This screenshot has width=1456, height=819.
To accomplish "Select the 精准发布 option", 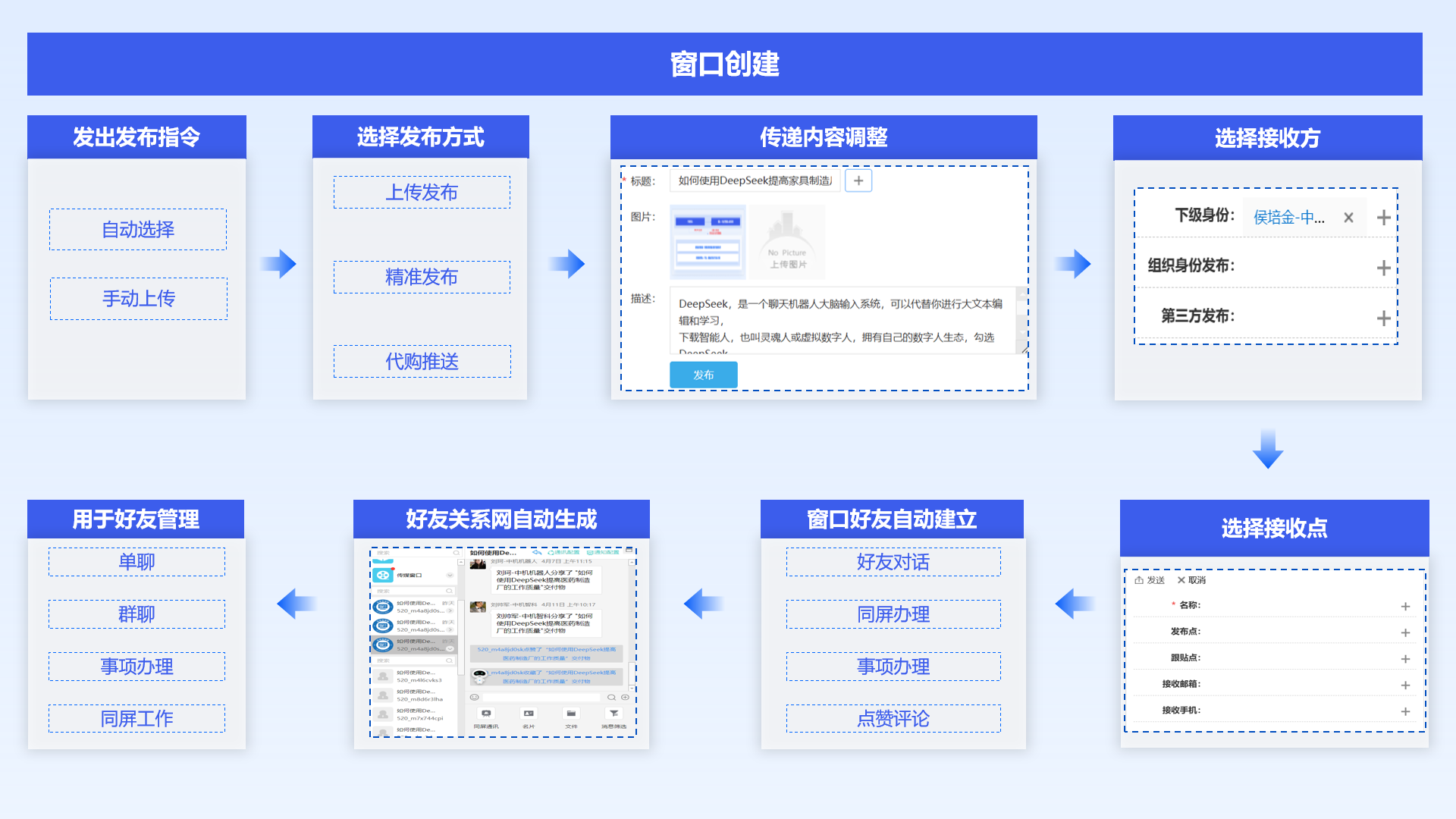I will point(422,277).
